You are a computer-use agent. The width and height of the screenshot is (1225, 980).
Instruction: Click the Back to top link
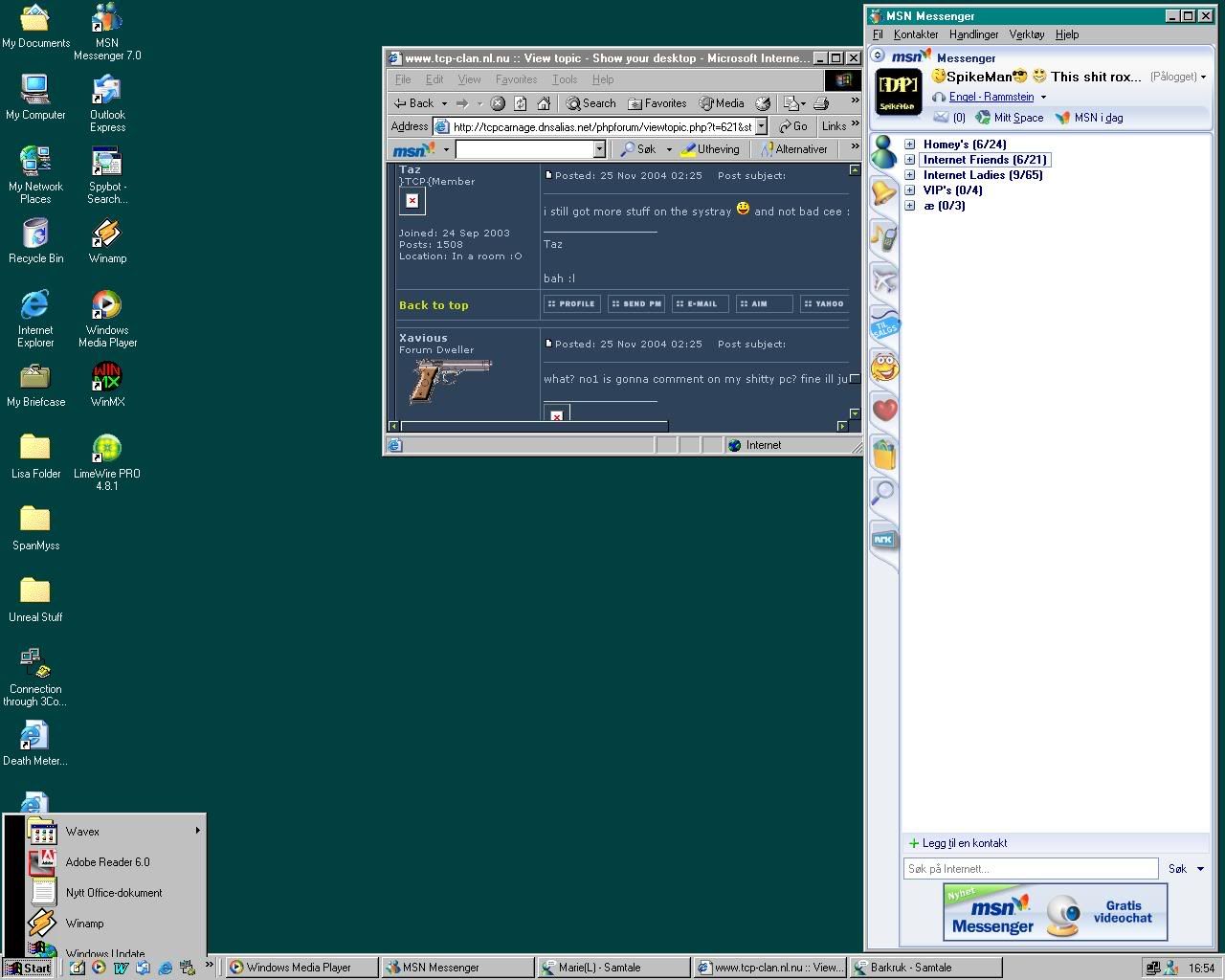pyautogui.click(x=434, y=305)
